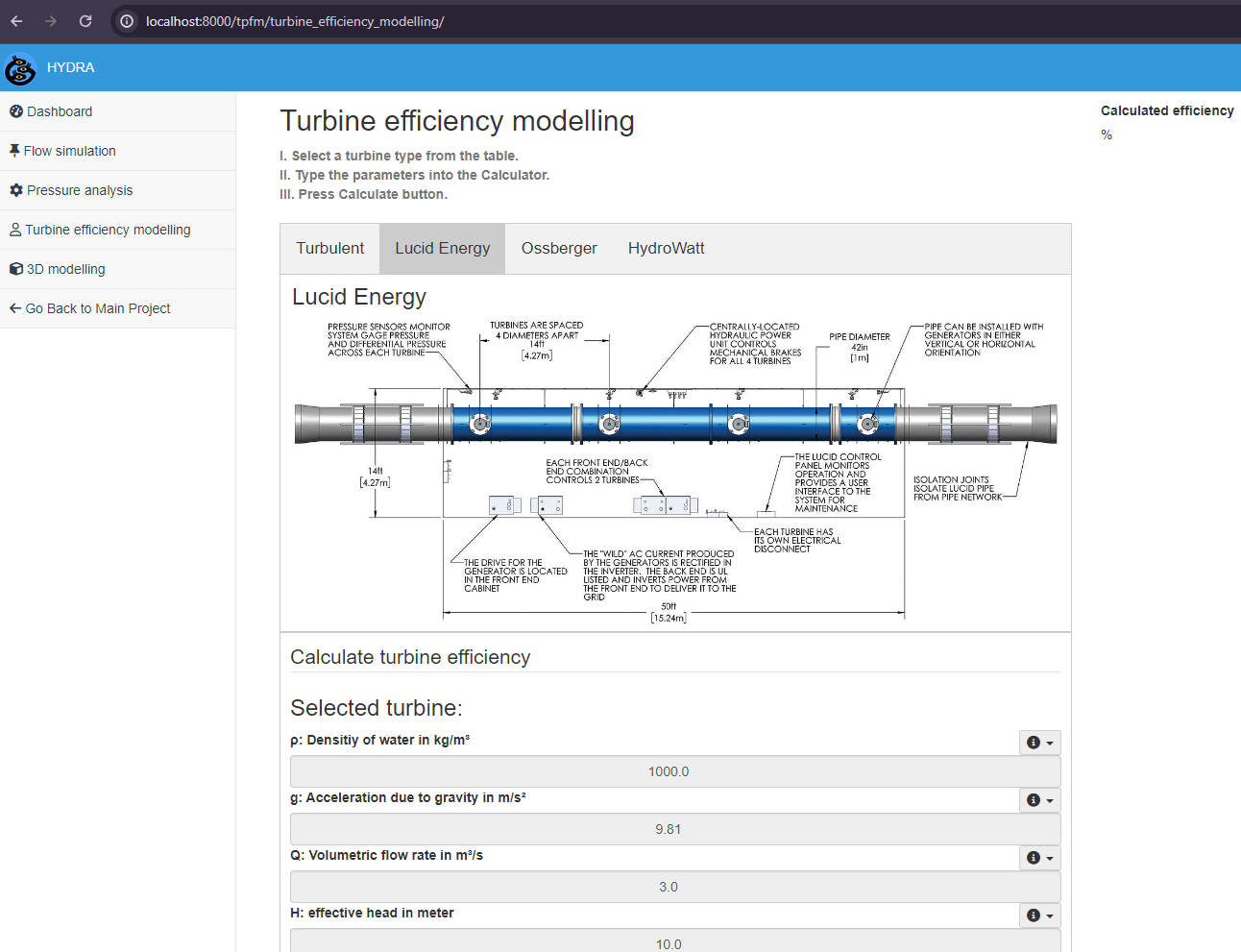Go Back to Main Project
The image size is (1241, 952).
[x=117, y=308]
